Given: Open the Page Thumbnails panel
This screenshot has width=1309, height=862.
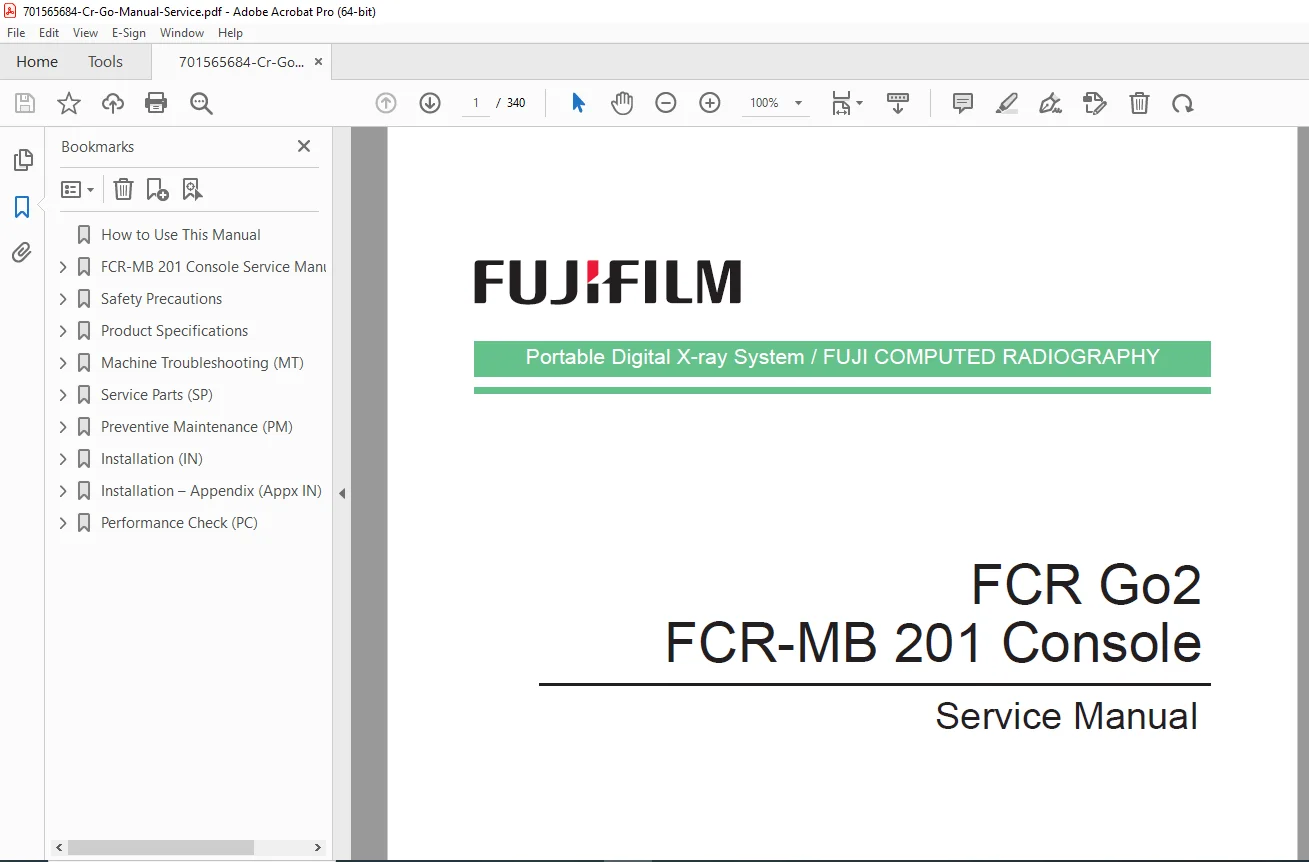Looking at the screenshot, I should [x=22, y=160].
